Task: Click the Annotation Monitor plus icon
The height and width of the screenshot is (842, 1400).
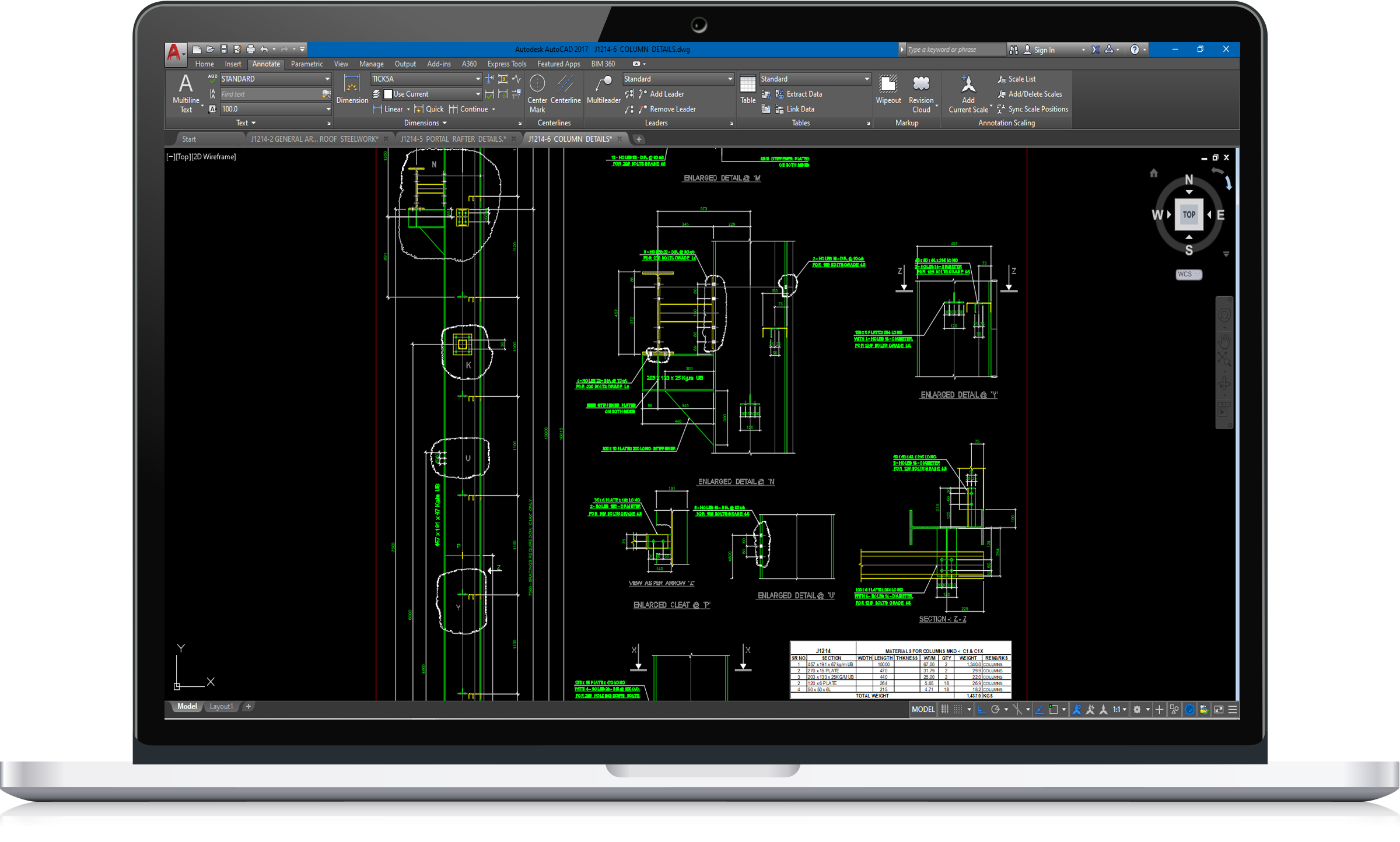Action: pyautogui.click(x=1159, y=710)
